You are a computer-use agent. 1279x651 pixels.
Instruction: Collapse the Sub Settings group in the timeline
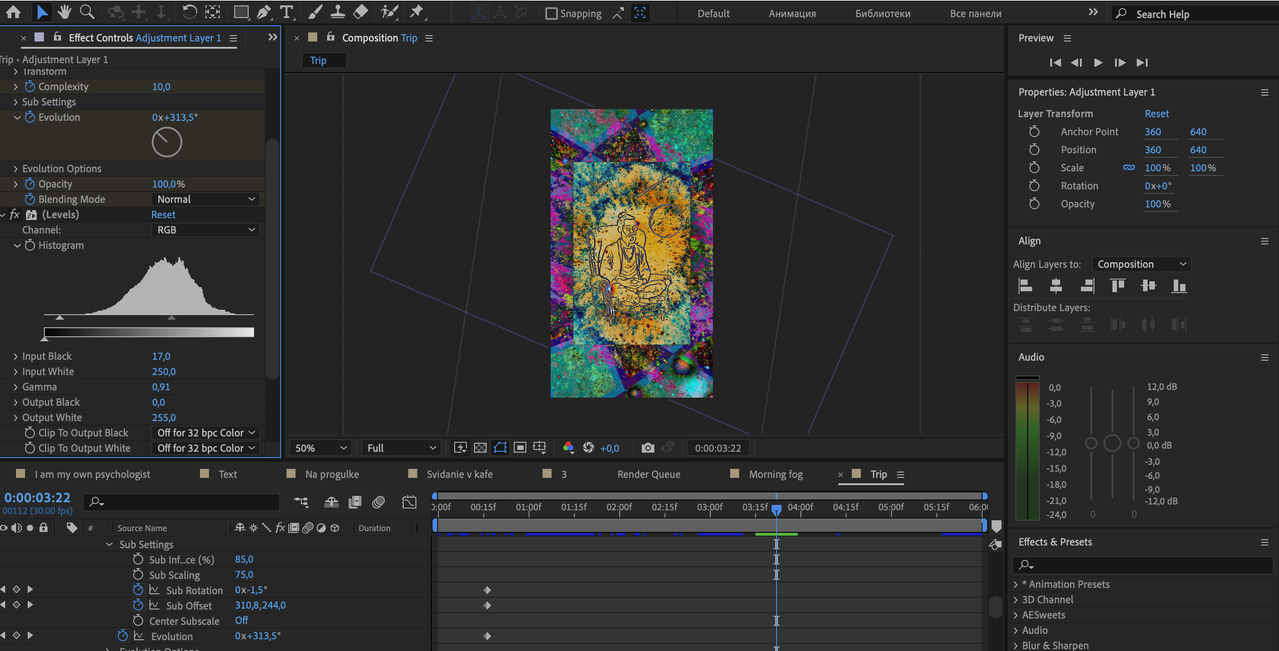pyautogui.click(x=110, y=545)
